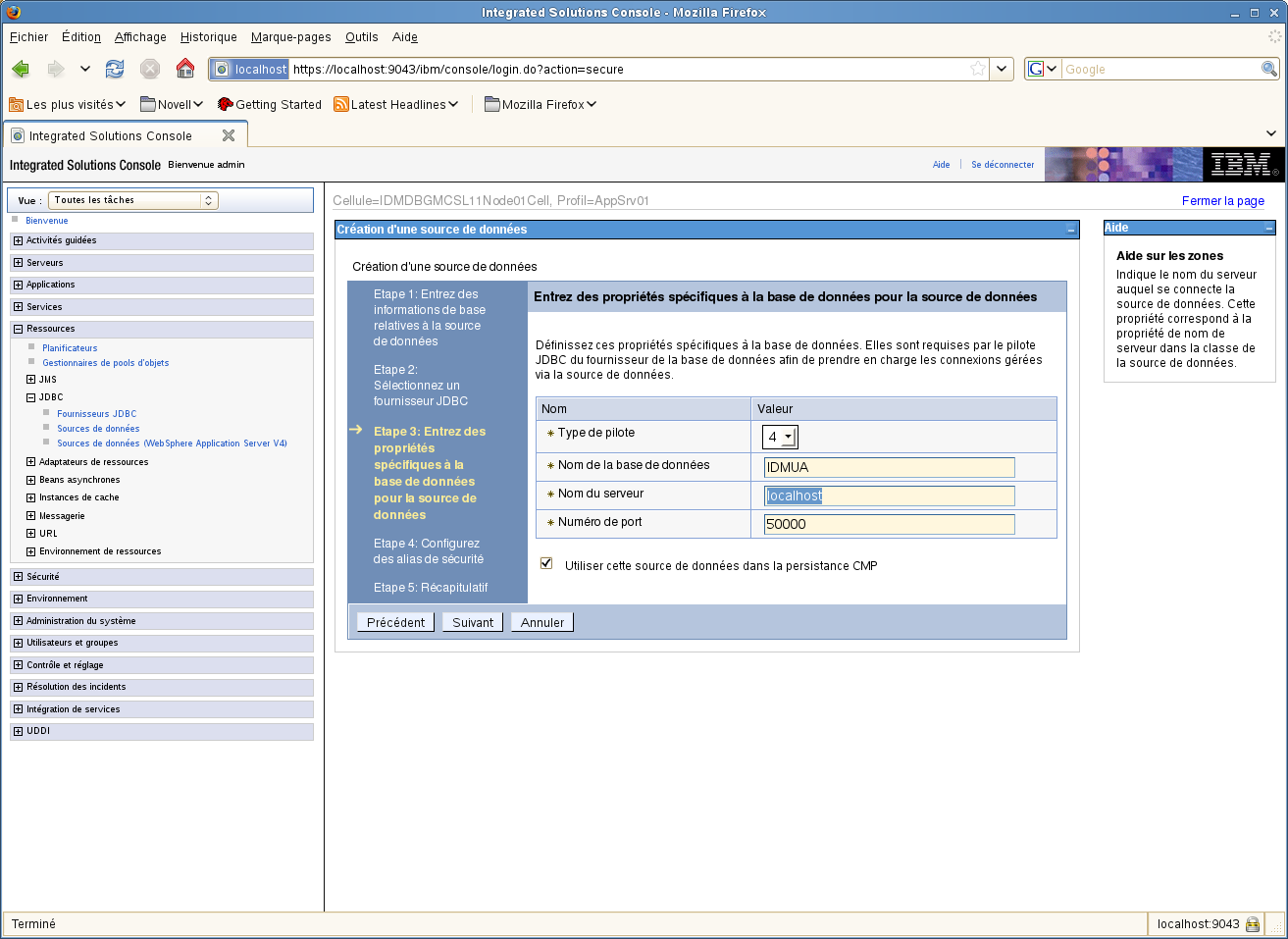This screenshot has height=939, width=1288.
Task: Click the browser Back arrow icon
Action: (21, 69)
